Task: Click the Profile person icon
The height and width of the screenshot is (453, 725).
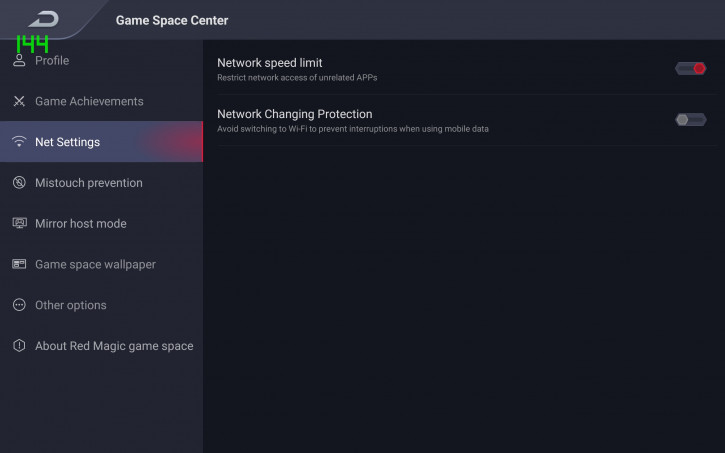Action: [19, 60]
